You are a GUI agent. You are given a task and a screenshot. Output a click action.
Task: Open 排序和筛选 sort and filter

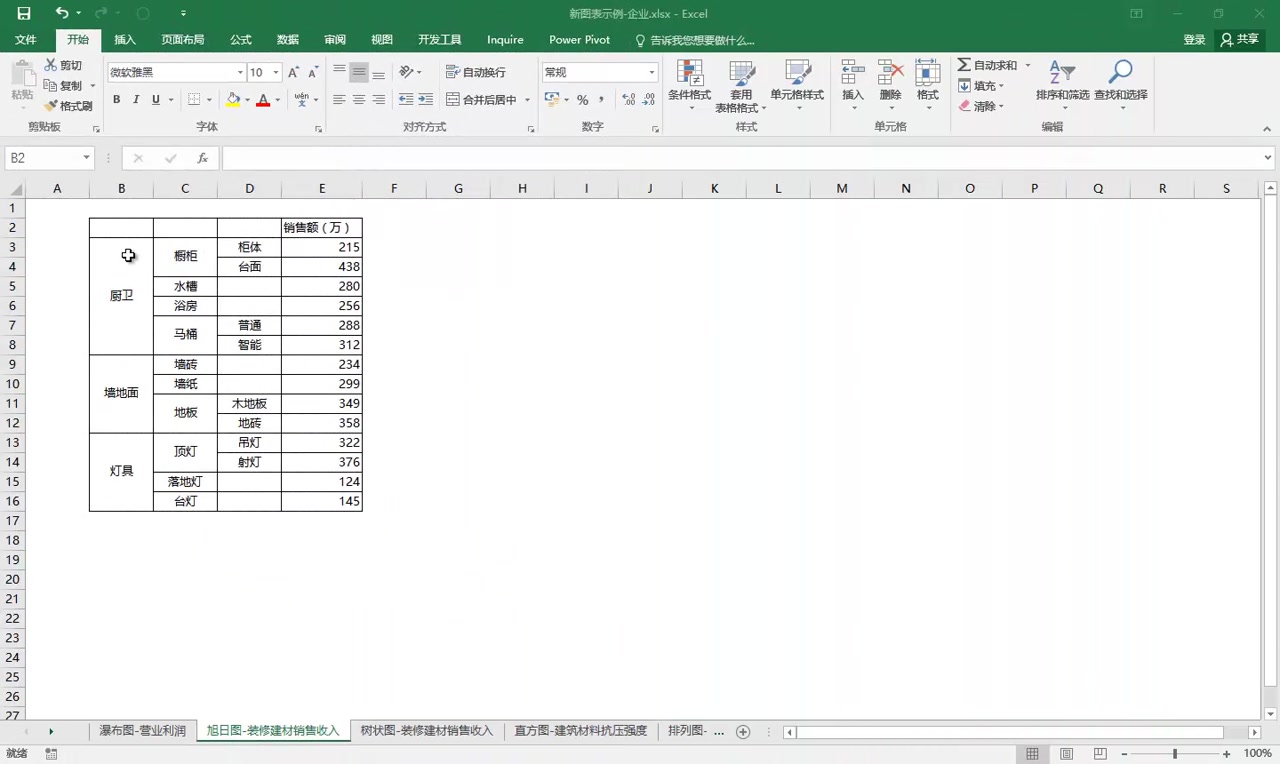[x=1062, y=85]
